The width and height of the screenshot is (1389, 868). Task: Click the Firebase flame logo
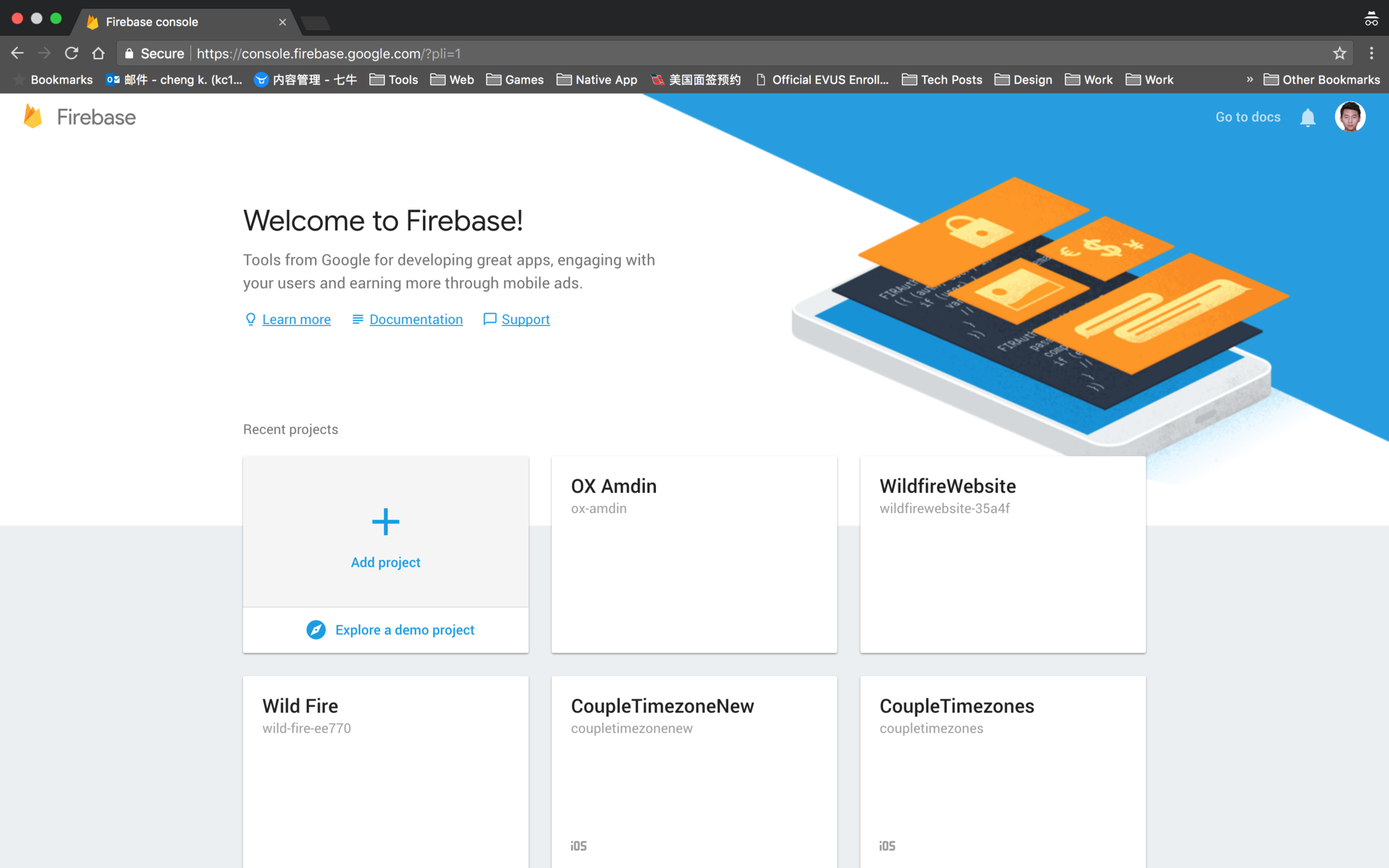click(x=33, y=116)
